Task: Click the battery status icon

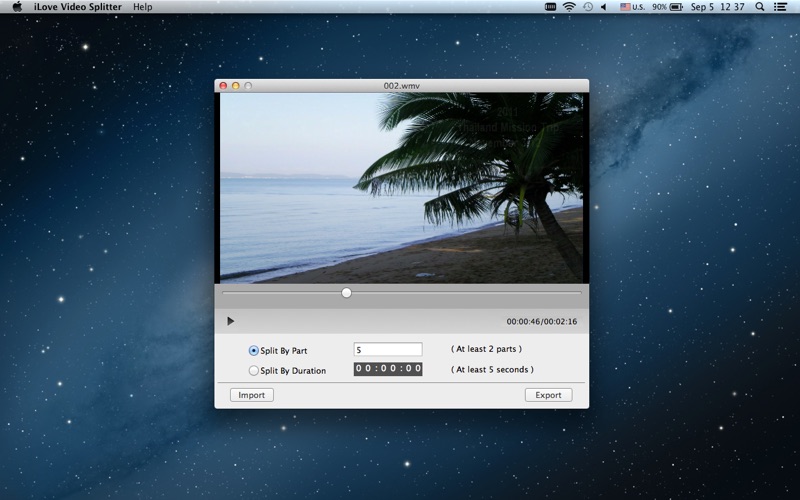Action: [x=676, y=7]
